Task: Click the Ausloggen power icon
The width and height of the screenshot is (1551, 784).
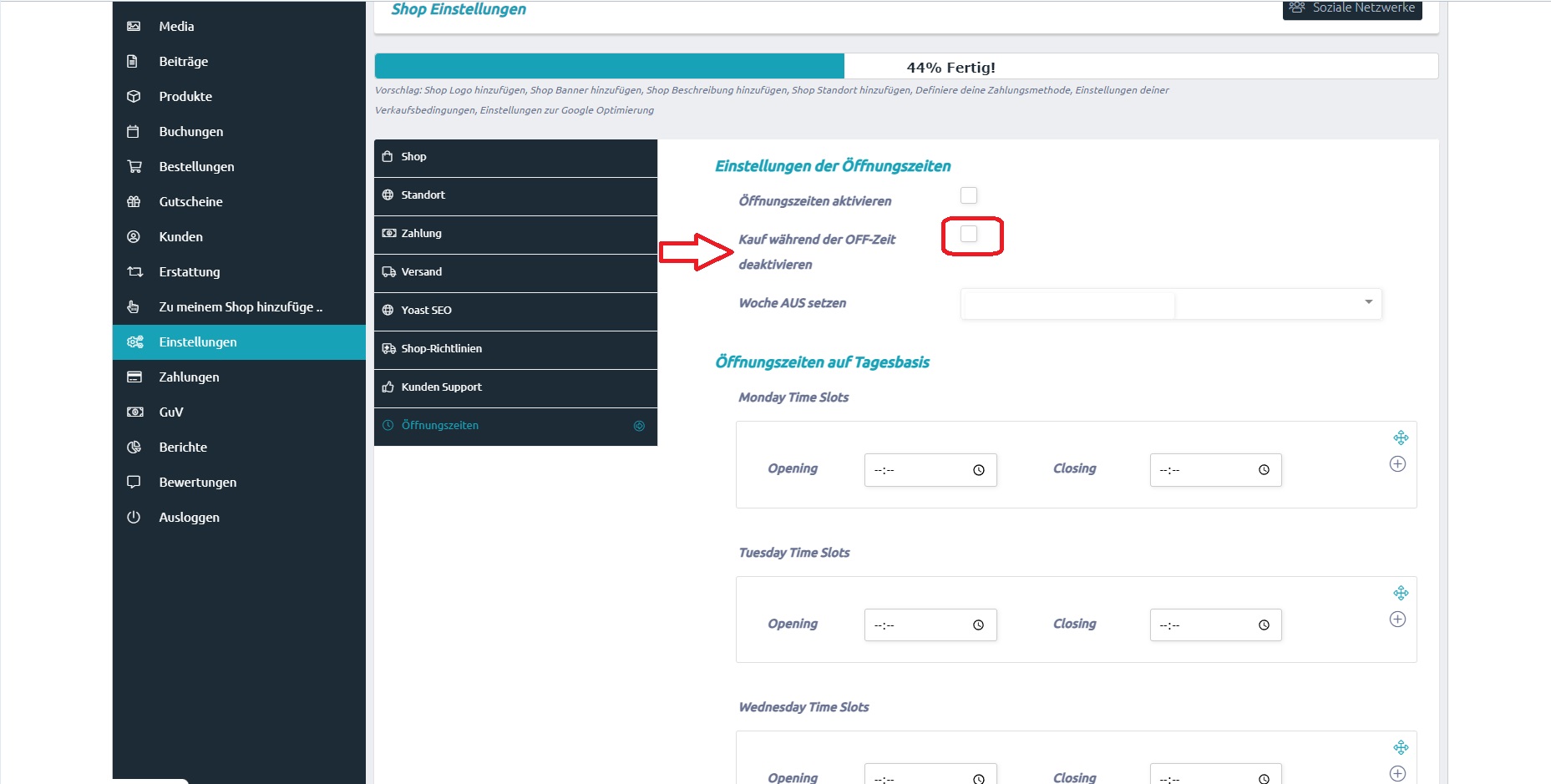Action: pyautogui.click(x=134, y=517)
